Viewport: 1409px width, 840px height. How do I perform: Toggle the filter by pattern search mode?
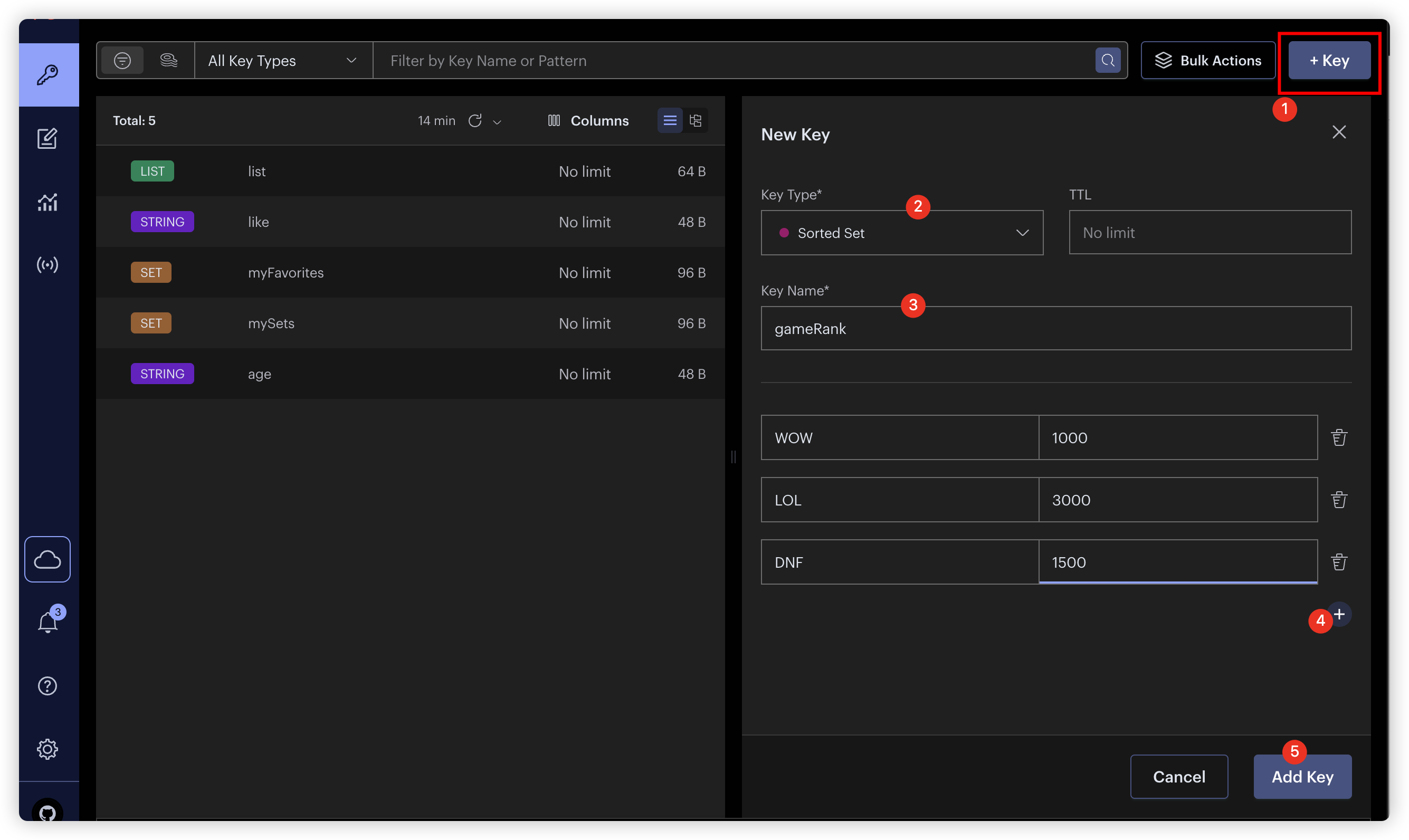pos(122,61)
